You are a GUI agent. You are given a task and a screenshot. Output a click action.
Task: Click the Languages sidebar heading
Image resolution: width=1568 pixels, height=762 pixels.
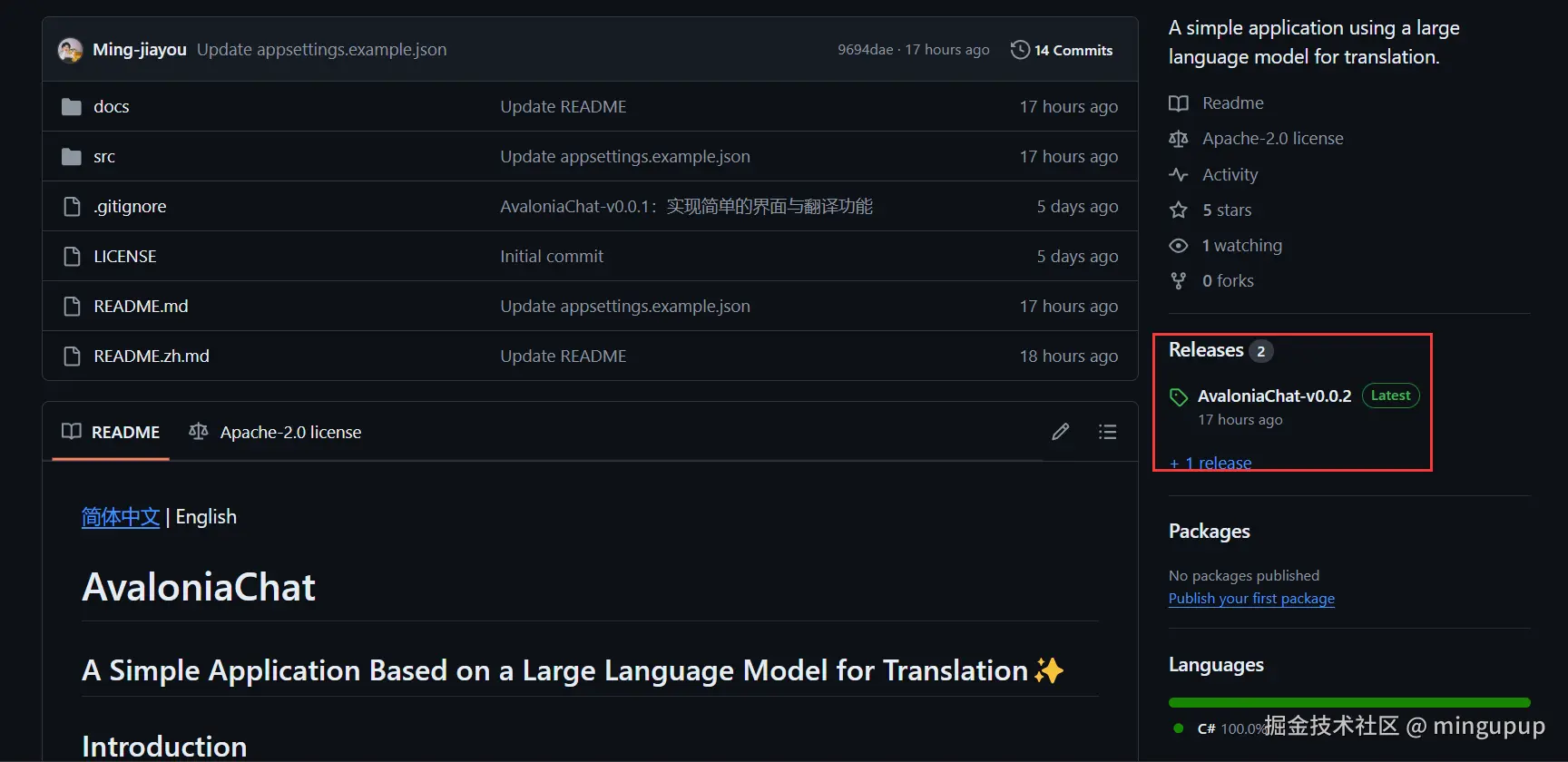pos(1216,666)
